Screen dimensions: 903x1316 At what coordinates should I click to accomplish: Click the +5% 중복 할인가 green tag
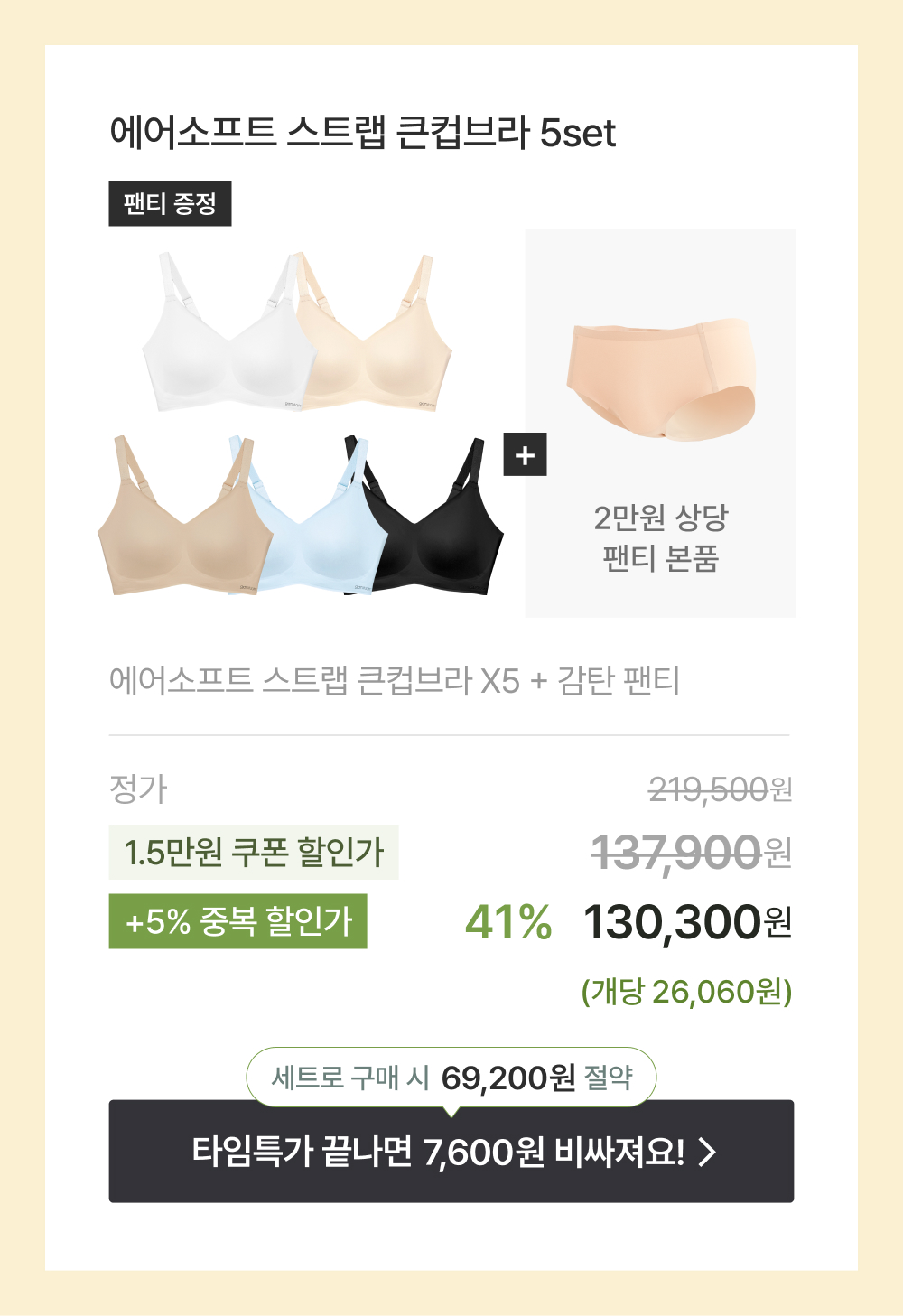238,921
